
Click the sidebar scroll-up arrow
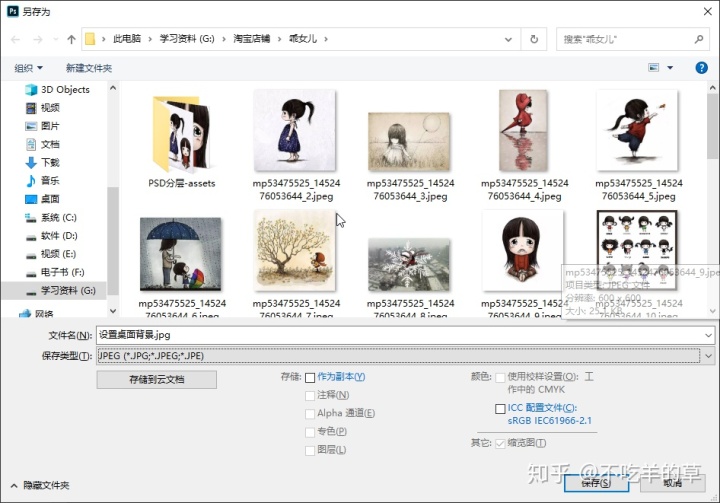click(113, 88)
